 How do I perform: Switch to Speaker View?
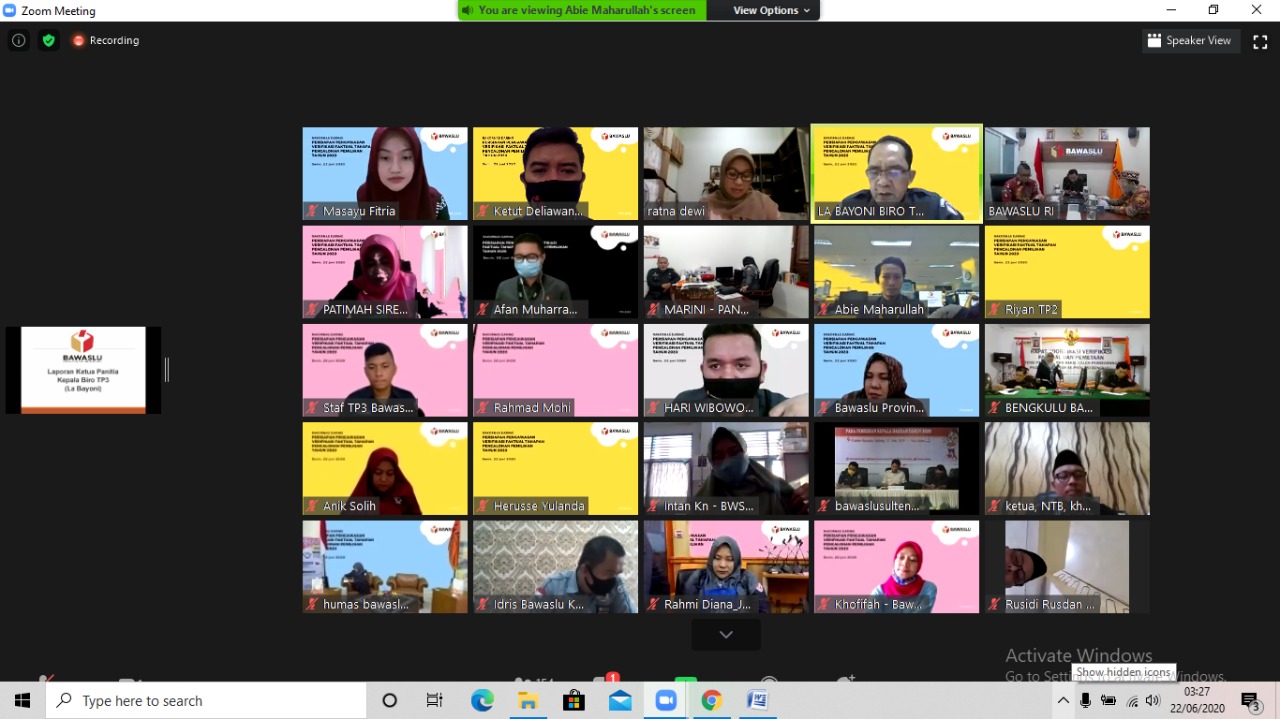pyautogui.click(x=1189, y=41)
